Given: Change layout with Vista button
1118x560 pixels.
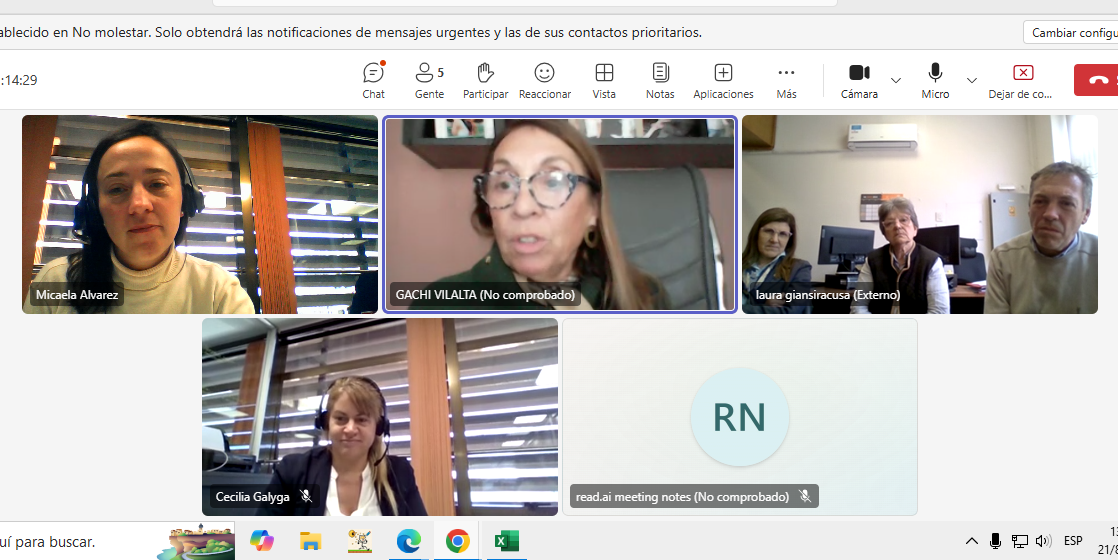Looking at the screenshot, I should [x=604, y=81].
